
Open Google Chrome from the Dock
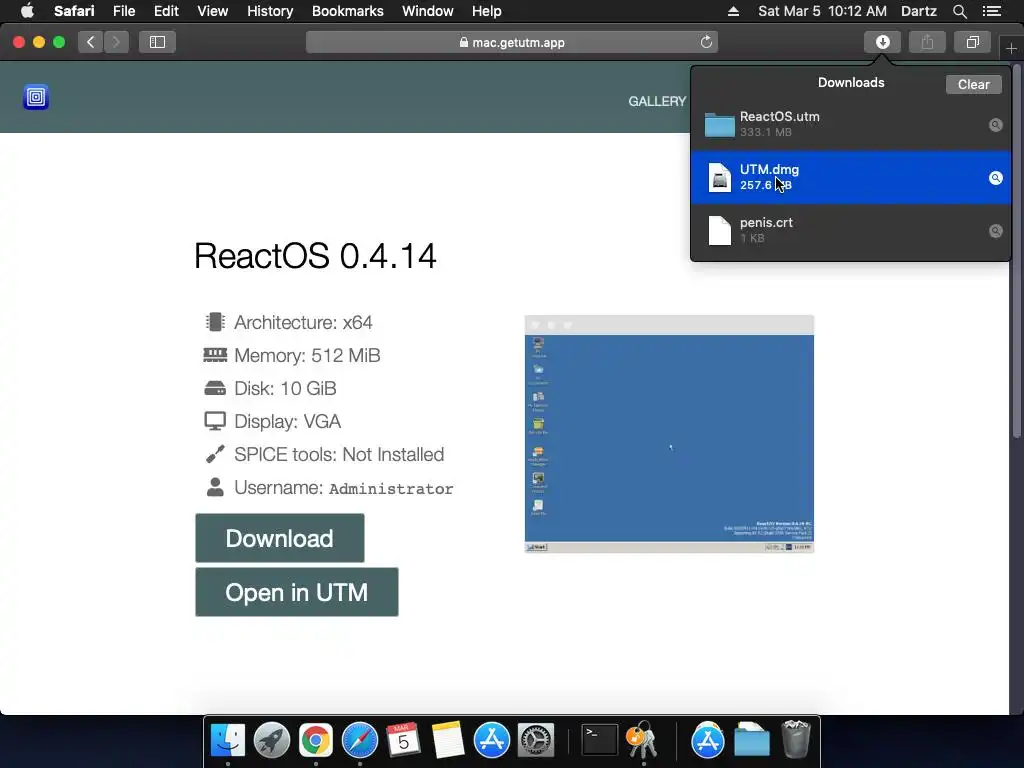coord(315,740)
